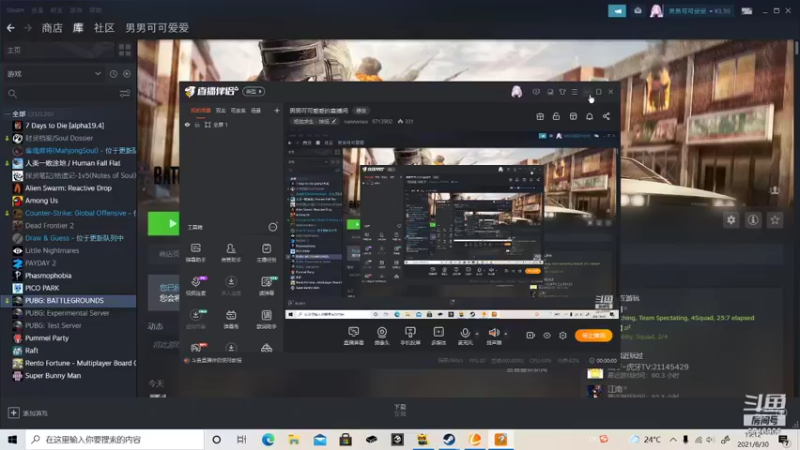
Task: Toggle visibility eye of 全屏1 source
Action: tap(187, 124)
